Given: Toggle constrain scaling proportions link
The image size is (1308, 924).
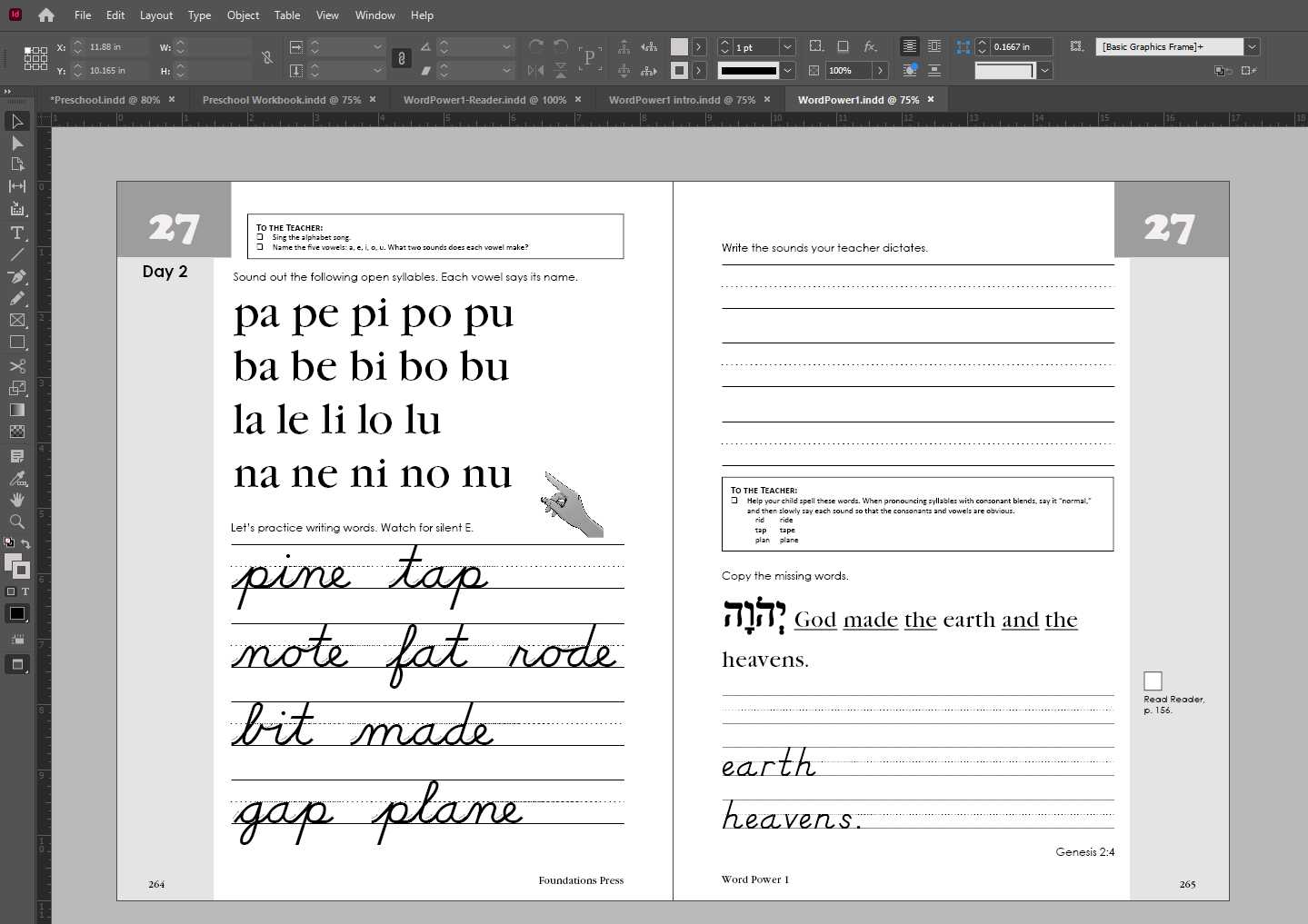Looking at the screenshot, I should click(401, 58).
